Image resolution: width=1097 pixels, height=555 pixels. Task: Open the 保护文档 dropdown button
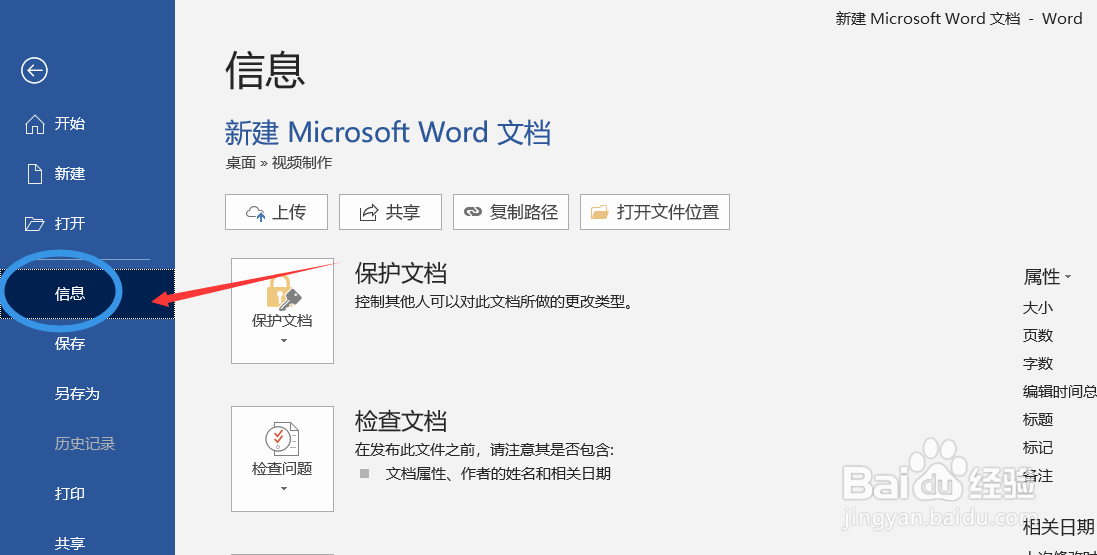(x=283, y=311)
